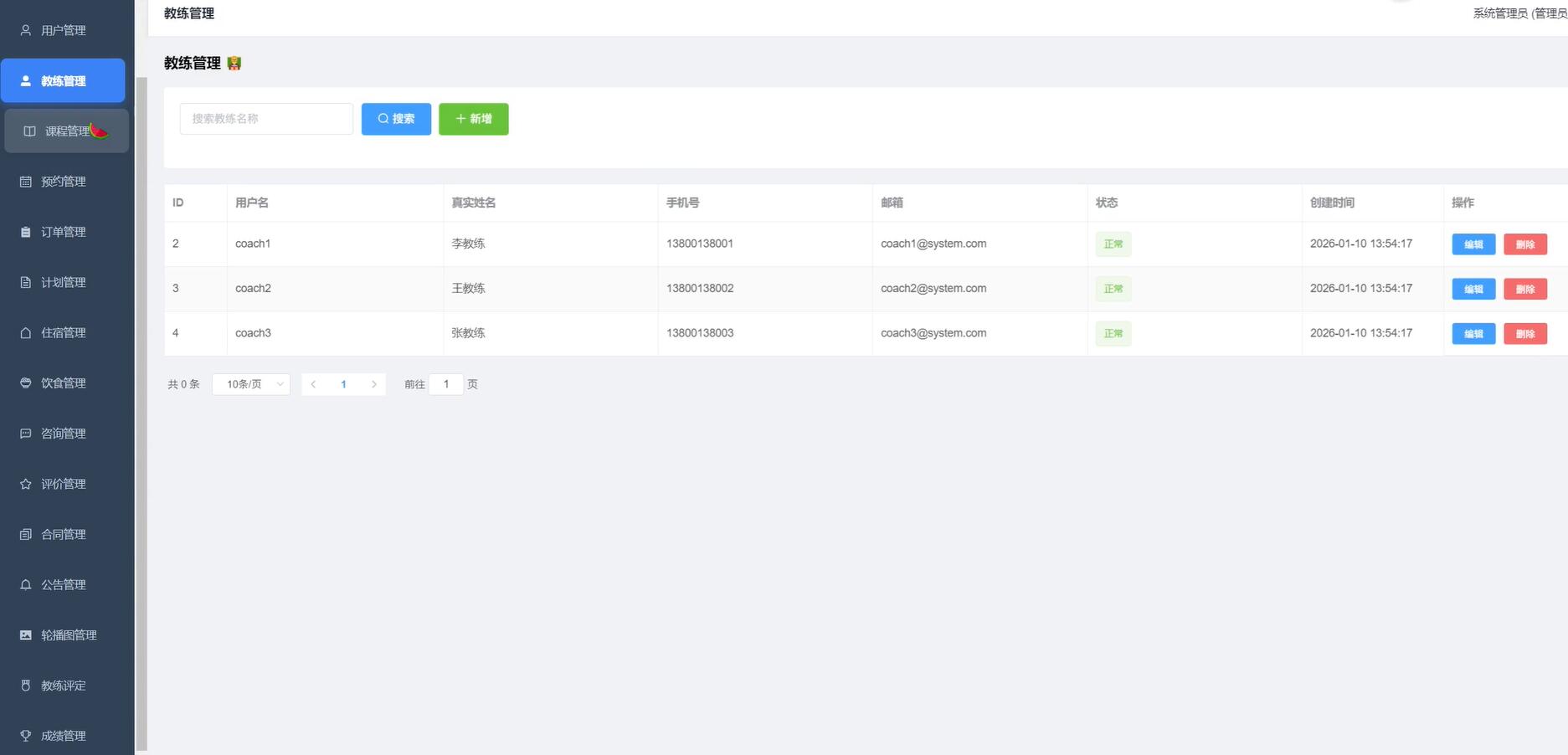Open the 订单管理 menu item

[63, 232]
